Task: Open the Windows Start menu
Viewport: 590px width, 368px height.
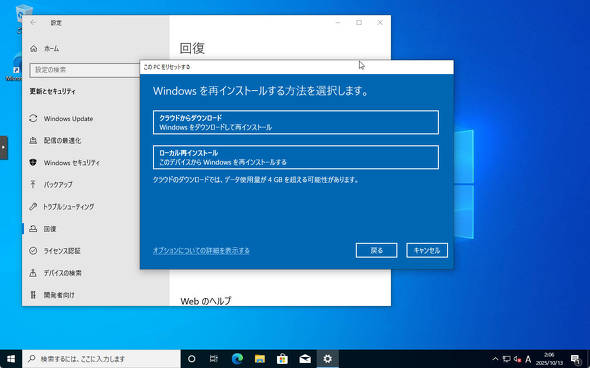Action: (11, 359)
